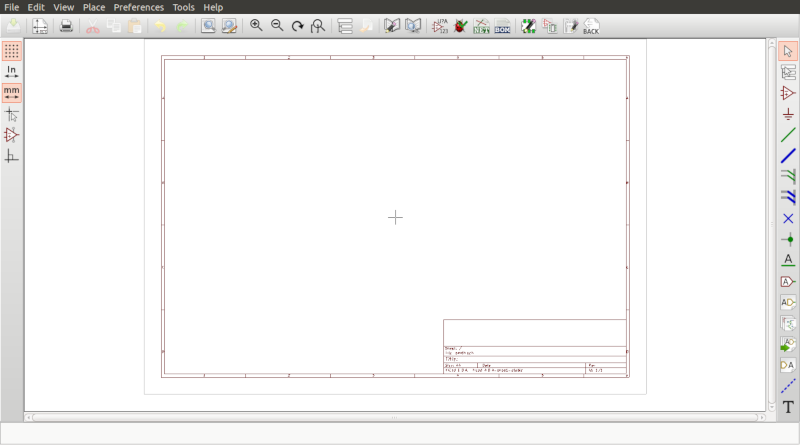Run electrical rules check

pos(461,26)
